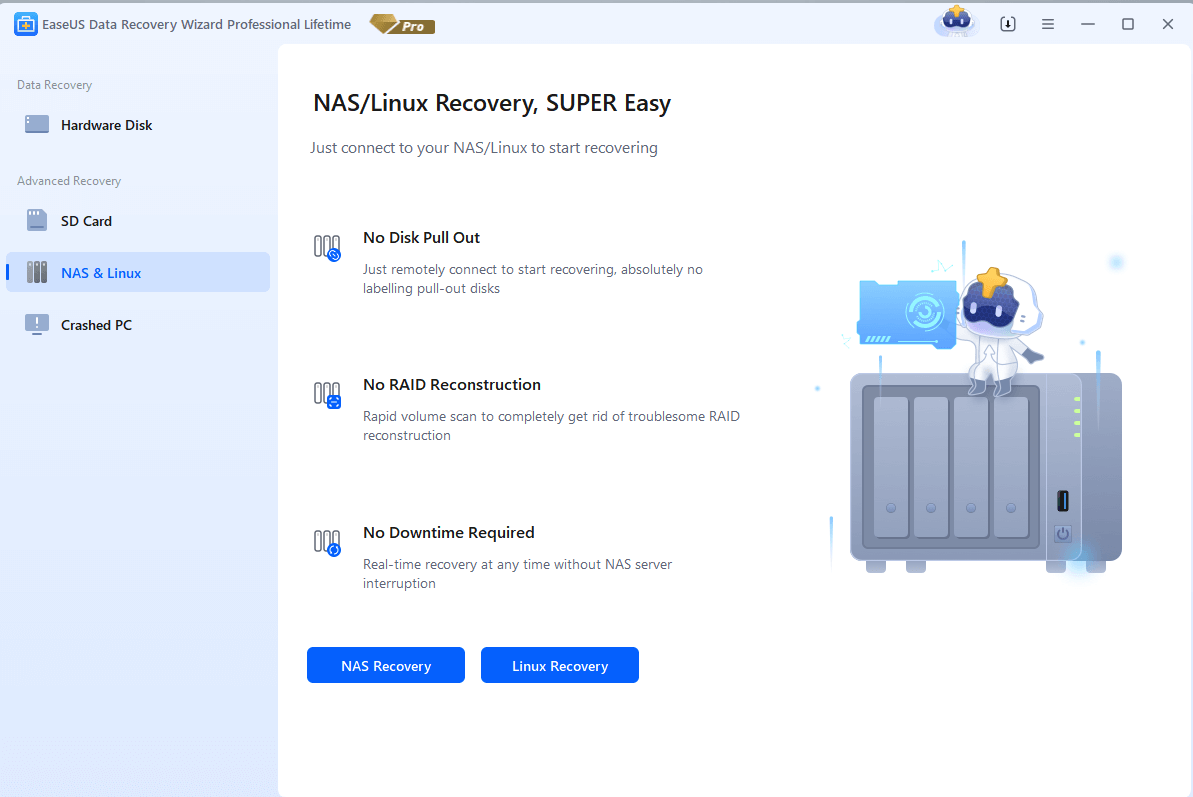Start Linux Recovery
This screenshot has height=797, width=1193.
point(559,665)
